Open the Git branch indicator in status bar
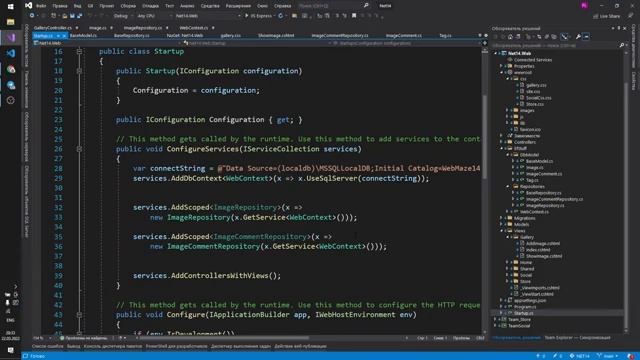The height and width of the screenshot is (360, 640). pos(608,356)
